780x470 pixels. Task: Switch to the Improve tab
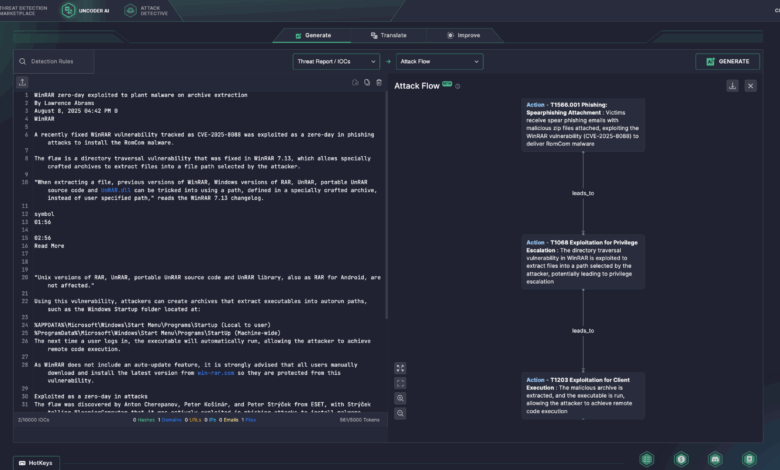pyautogui.click(x=463, y=35)
